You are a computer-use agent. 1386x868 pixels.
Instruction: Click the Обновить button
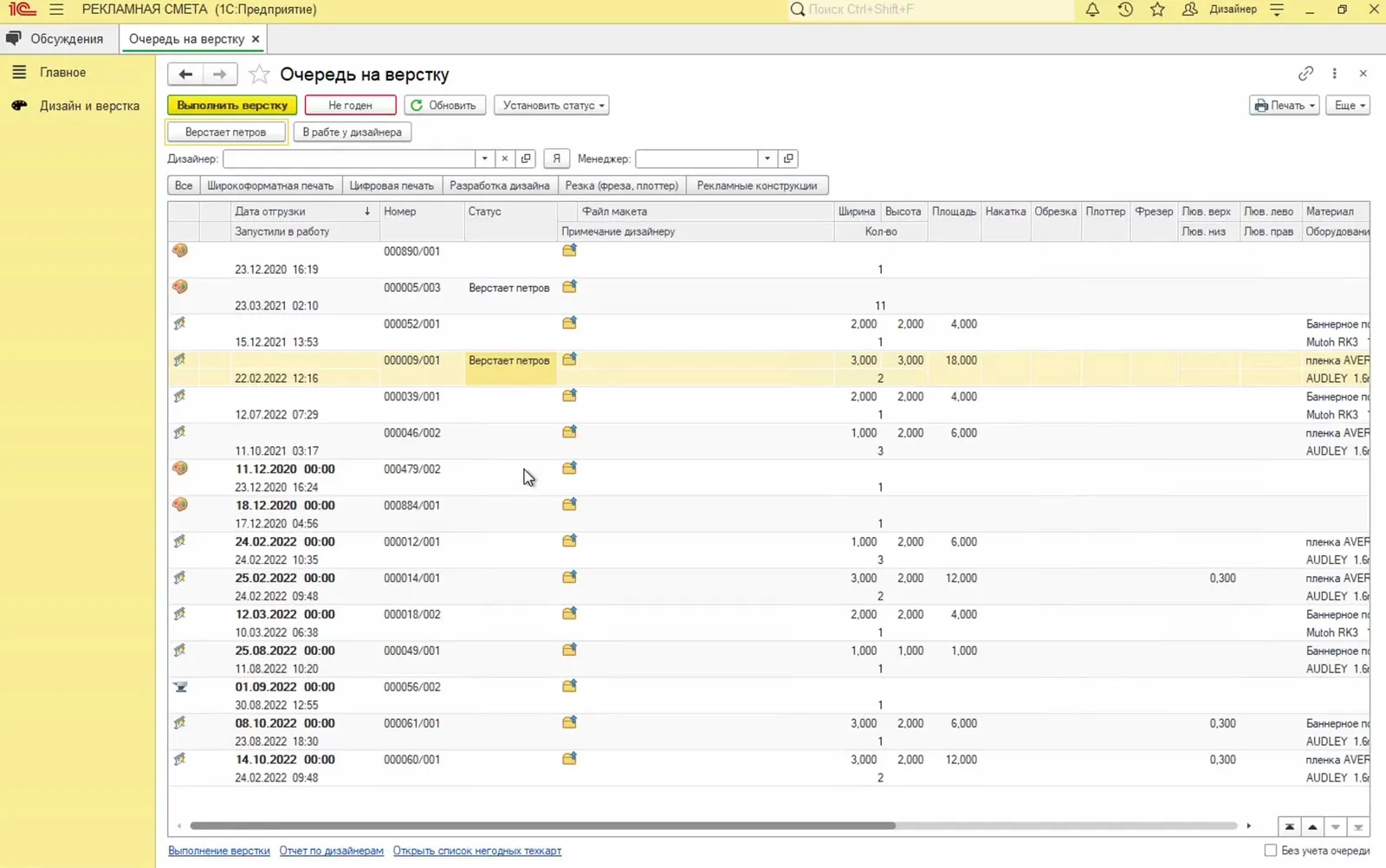(444, 106)
